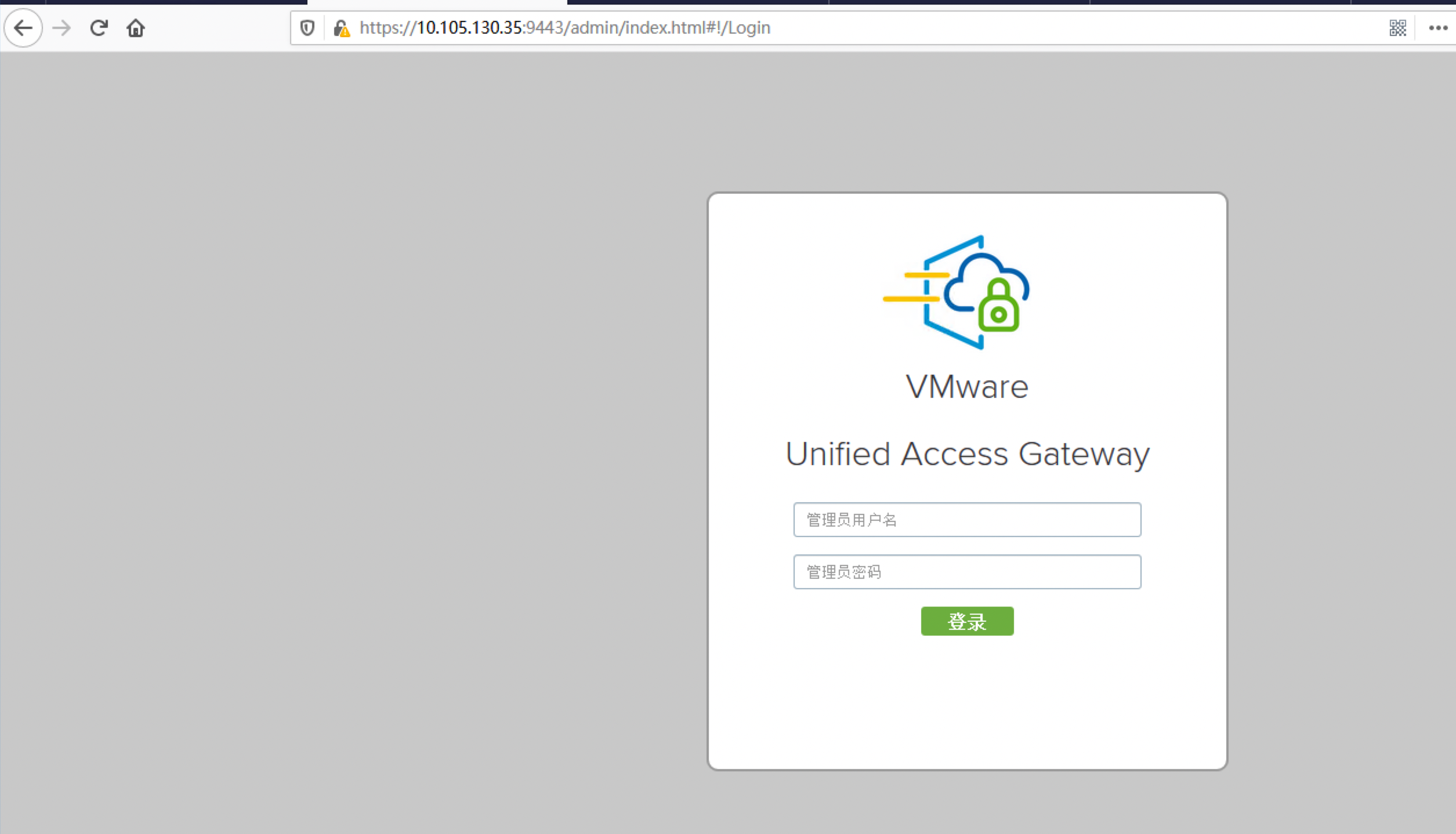Reload the current page
This screenshot has width=1456, height=834.
click(99, 28)
